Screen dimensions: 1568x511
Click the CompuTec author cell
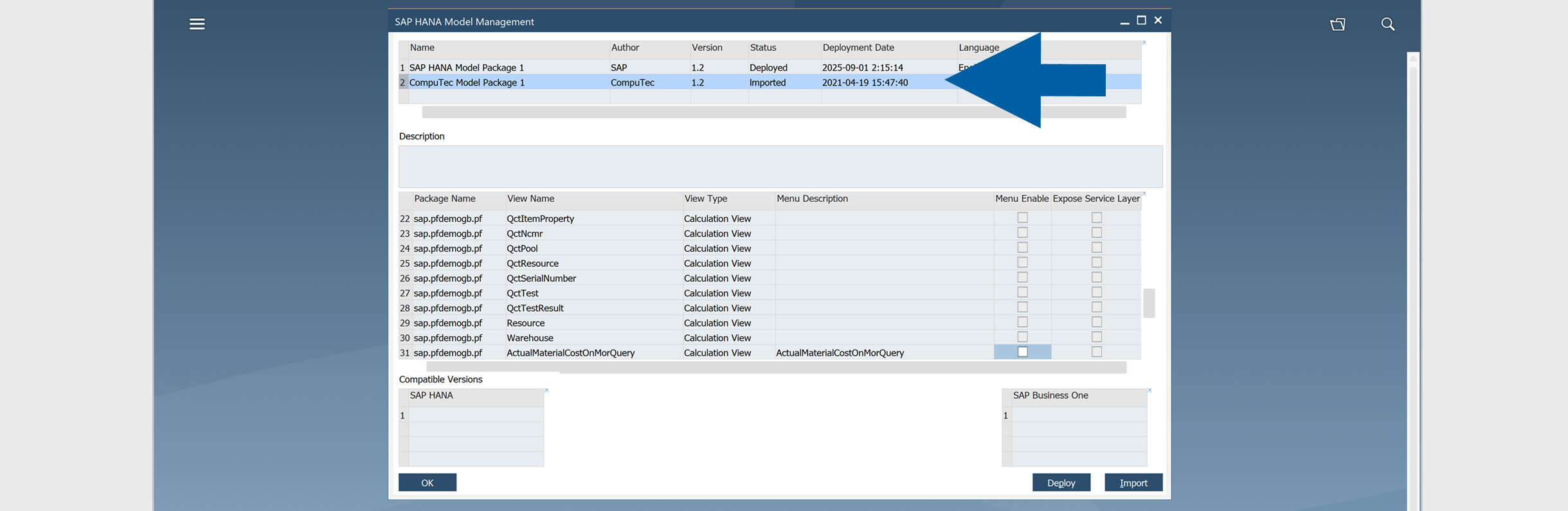(x=650, y=82)
